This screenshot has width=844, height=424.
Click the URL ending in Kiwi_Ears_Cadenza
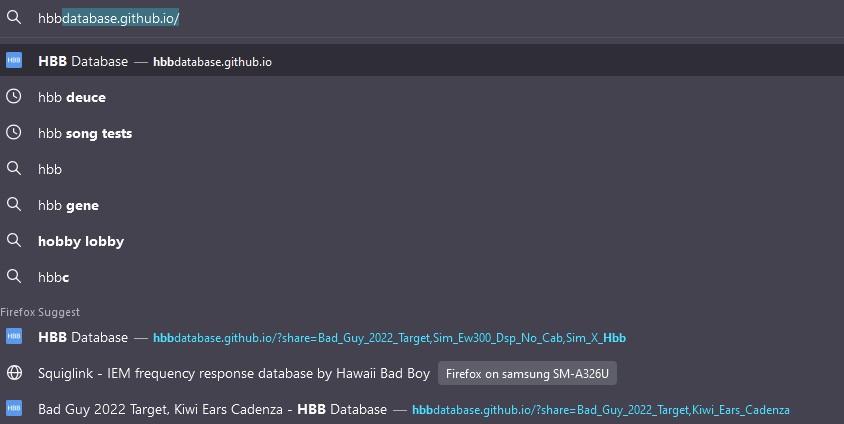coord(601,410)
